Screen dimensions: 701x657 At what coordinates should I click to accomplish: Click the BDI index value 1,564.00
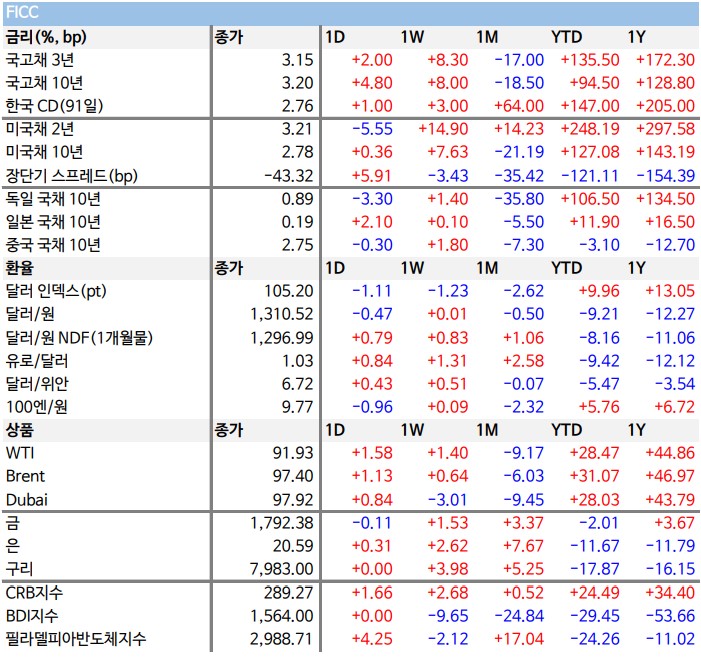282,616
